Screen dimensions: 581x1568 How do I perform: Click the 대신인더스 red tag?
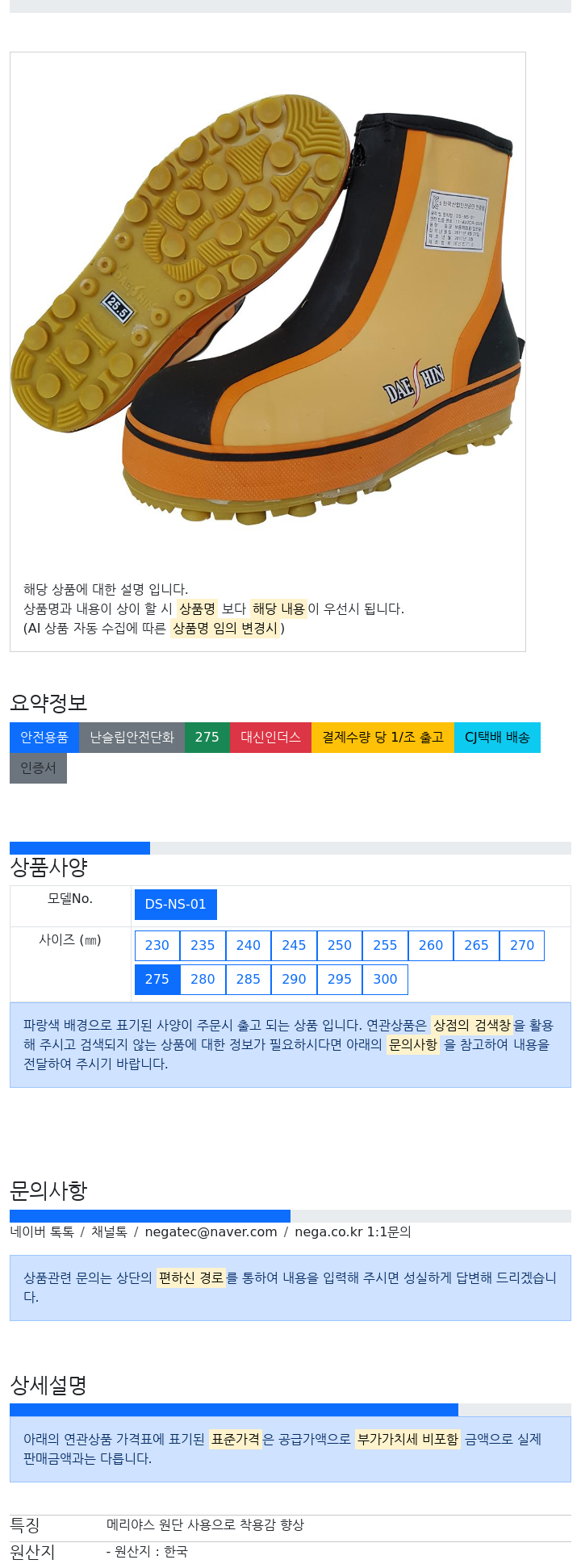point(270,738)
